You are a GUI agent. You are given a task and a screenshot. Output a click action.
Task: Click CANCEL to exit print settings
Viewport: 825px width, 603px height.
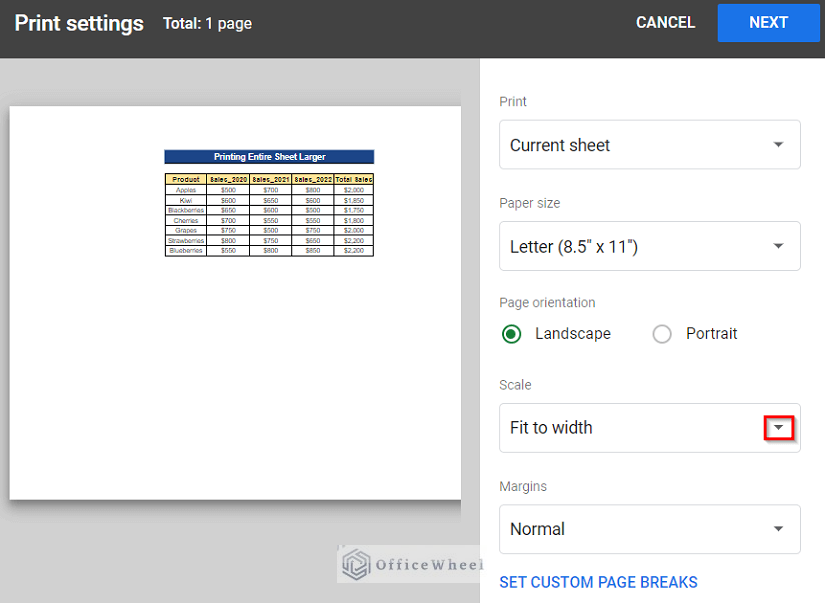pos(665,22)
